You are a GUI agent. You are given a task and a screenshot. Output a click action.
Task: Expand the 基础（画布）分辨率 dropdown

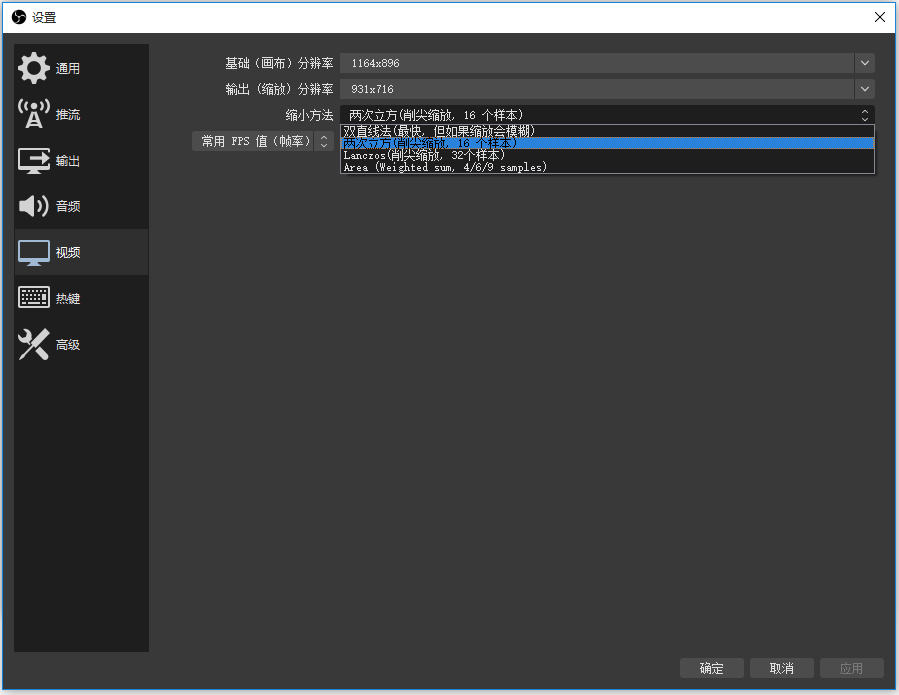863,62
